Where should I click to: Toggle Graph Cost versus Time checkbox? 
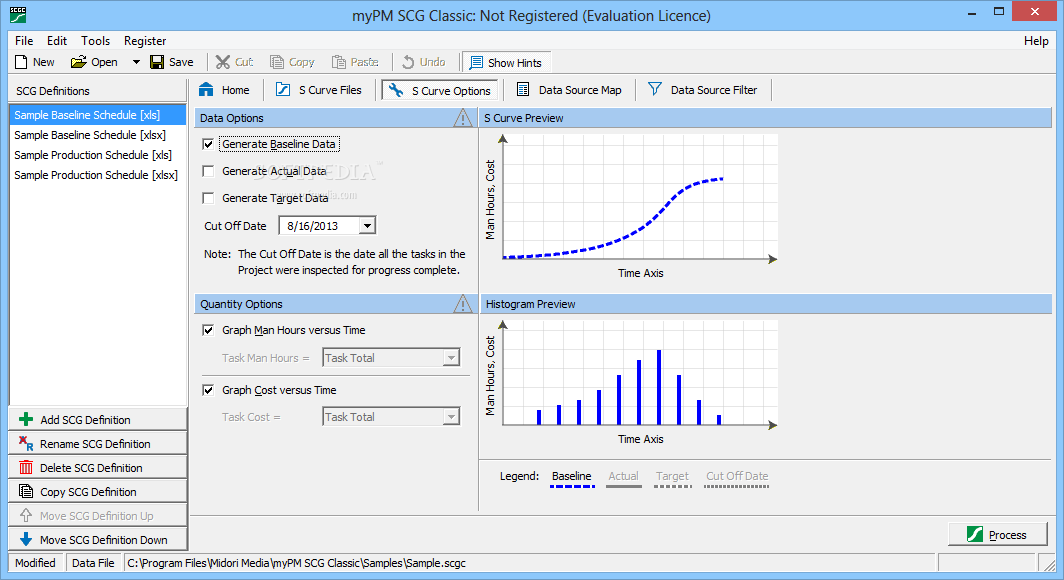pos(208,390)
